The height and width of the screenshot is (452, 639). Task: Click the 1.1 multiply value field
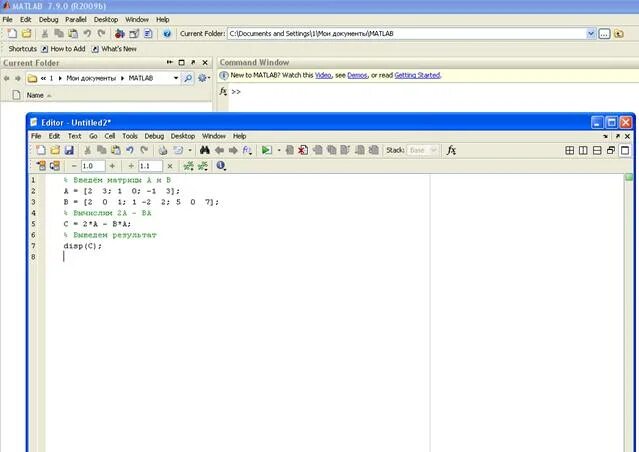(x=150, y=166)
